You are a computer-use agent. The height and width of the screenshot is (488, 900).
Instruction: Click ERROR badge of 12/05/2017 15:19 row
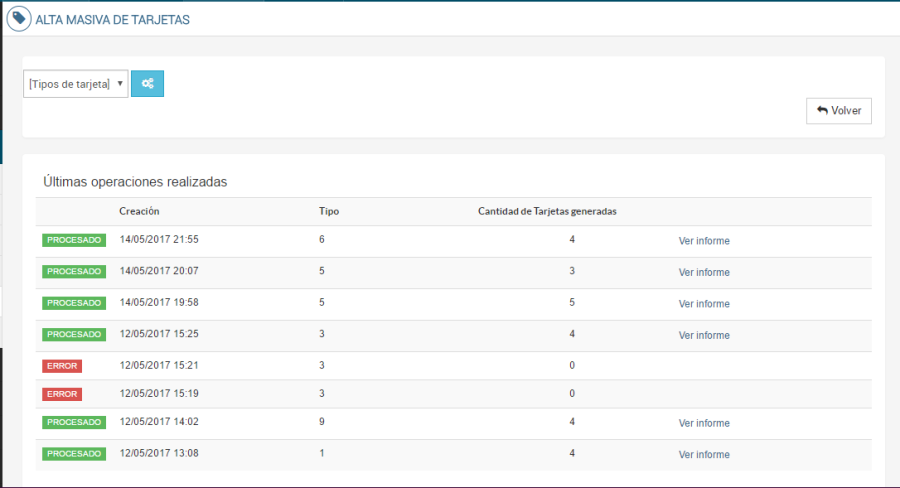click(x=62, y=394)
